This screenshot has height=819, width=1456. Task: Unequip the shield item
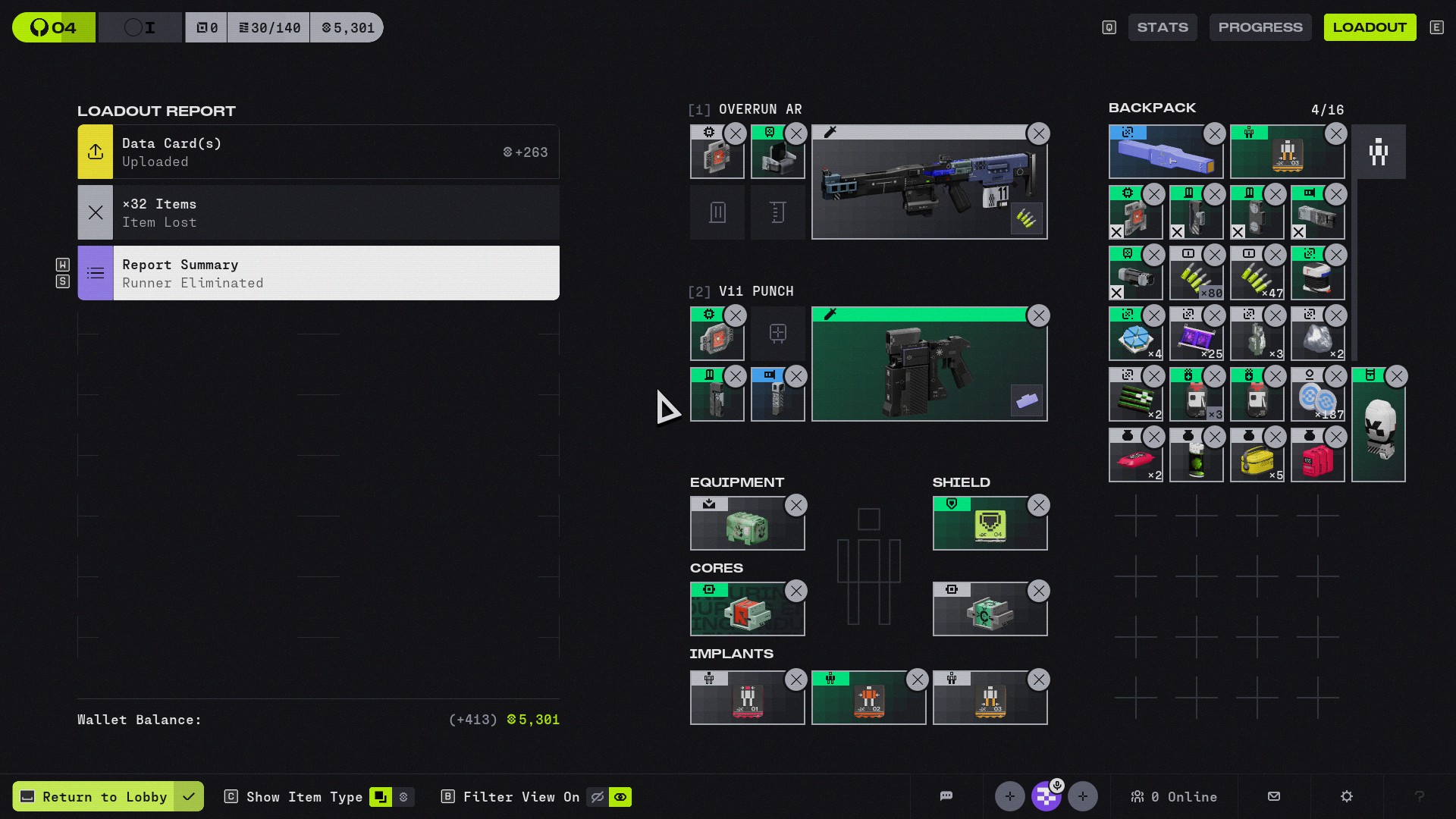pyautogui.click(x=1038, y=506)
